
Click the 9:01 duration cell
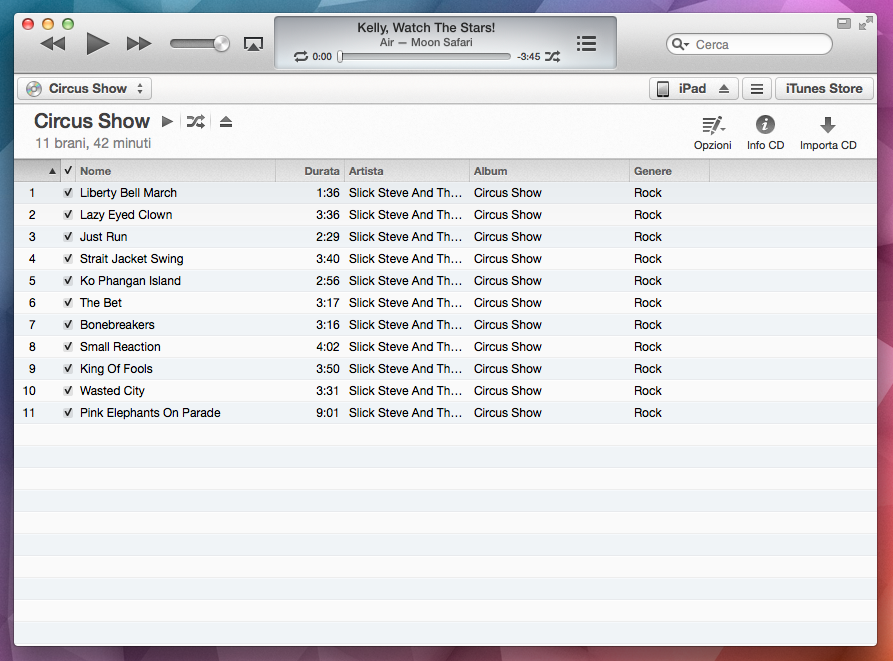327,413
